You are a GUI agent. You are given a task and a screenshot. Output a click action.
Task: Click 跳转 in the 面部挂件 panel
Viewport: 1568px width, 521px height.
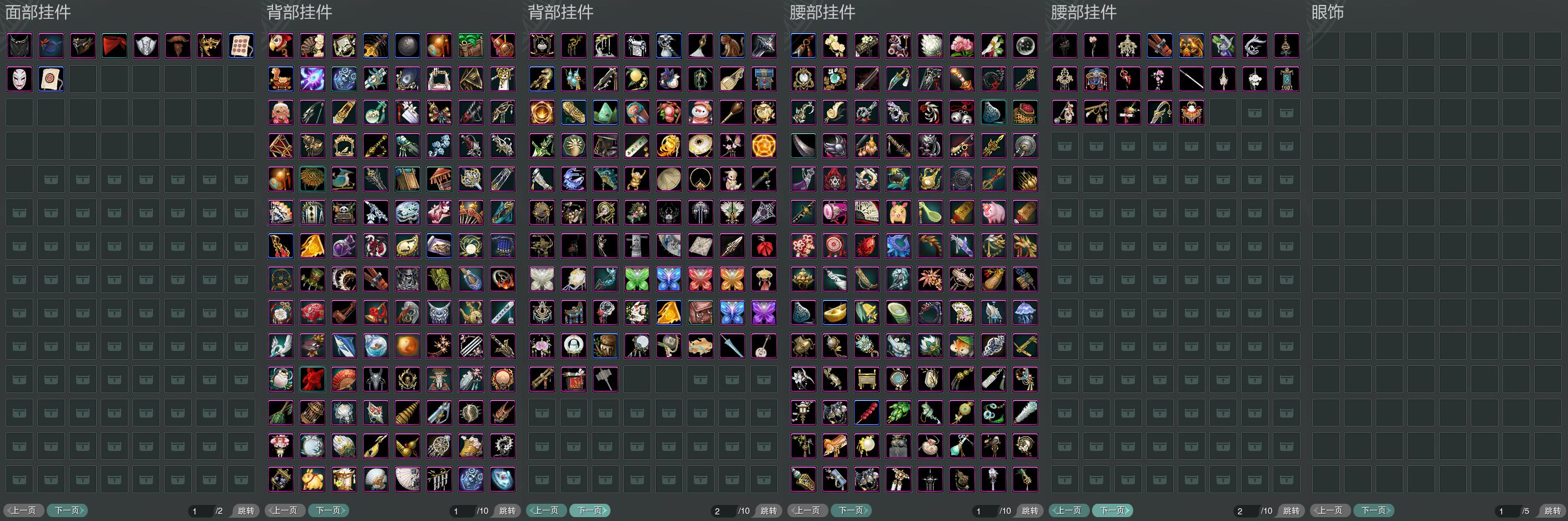pyautogui.click(x=246, y=510)
